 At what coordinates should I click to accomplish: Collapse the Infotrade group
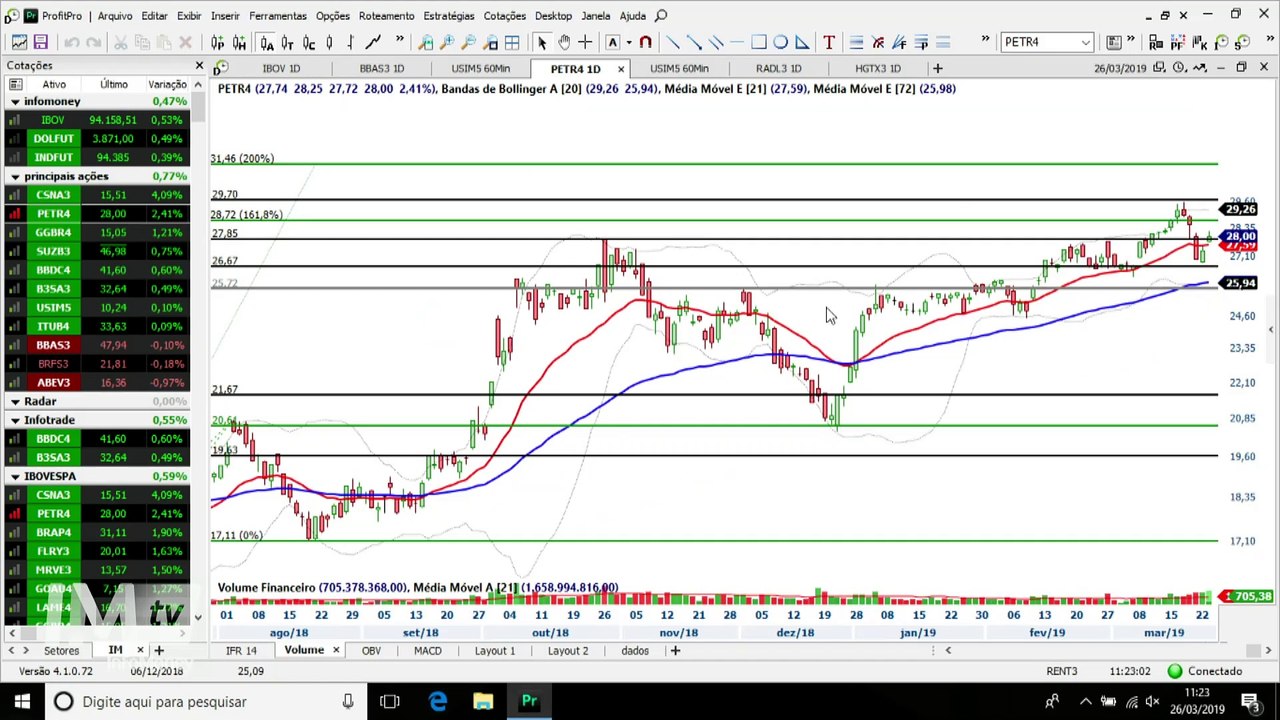coord(15,420)
